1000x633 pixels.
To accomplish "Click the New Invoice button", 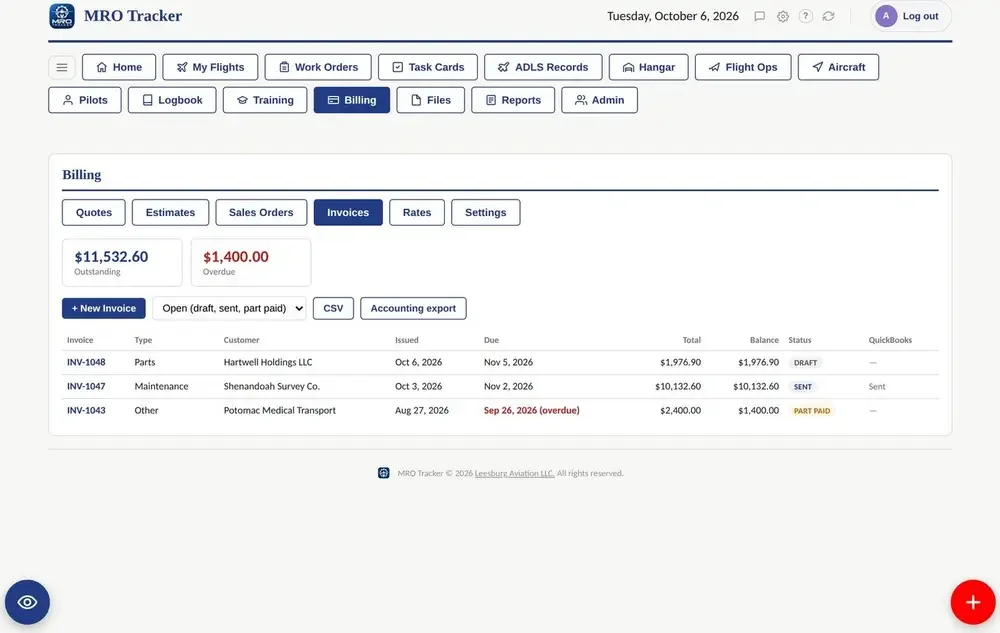I will (104, 309).
